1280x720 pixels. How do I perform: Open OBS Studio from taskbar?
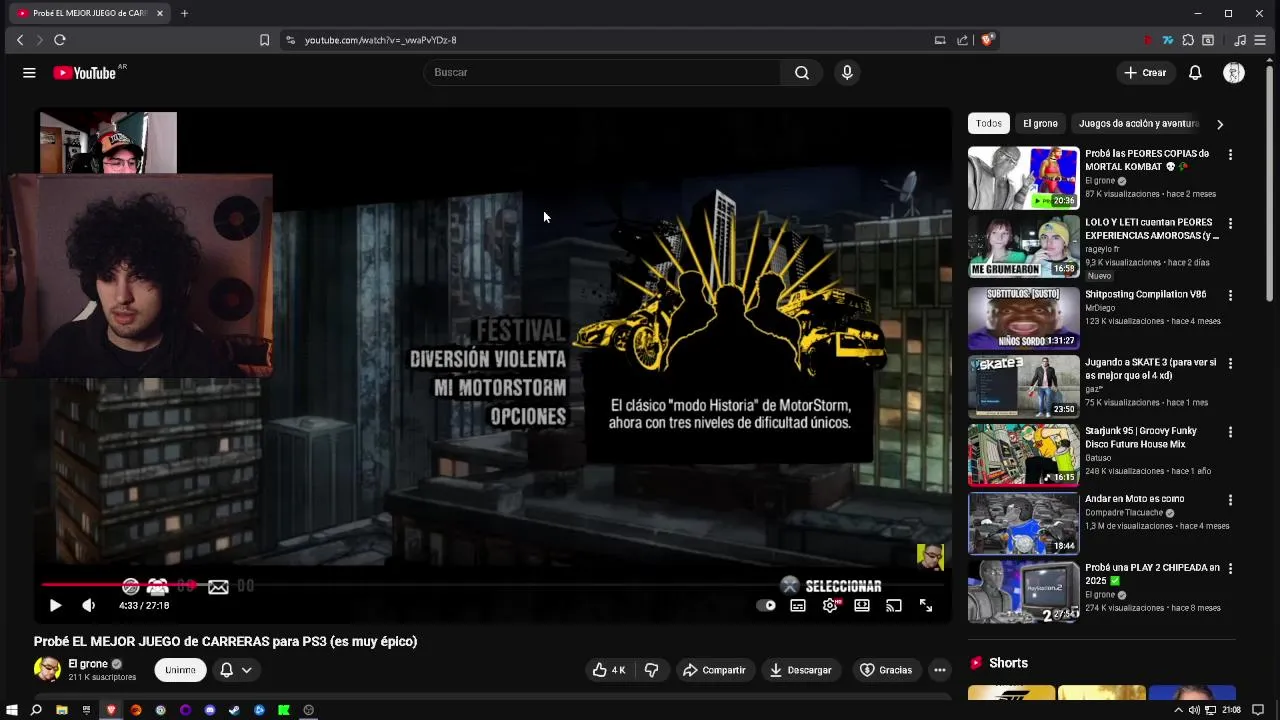click(309, 710)
